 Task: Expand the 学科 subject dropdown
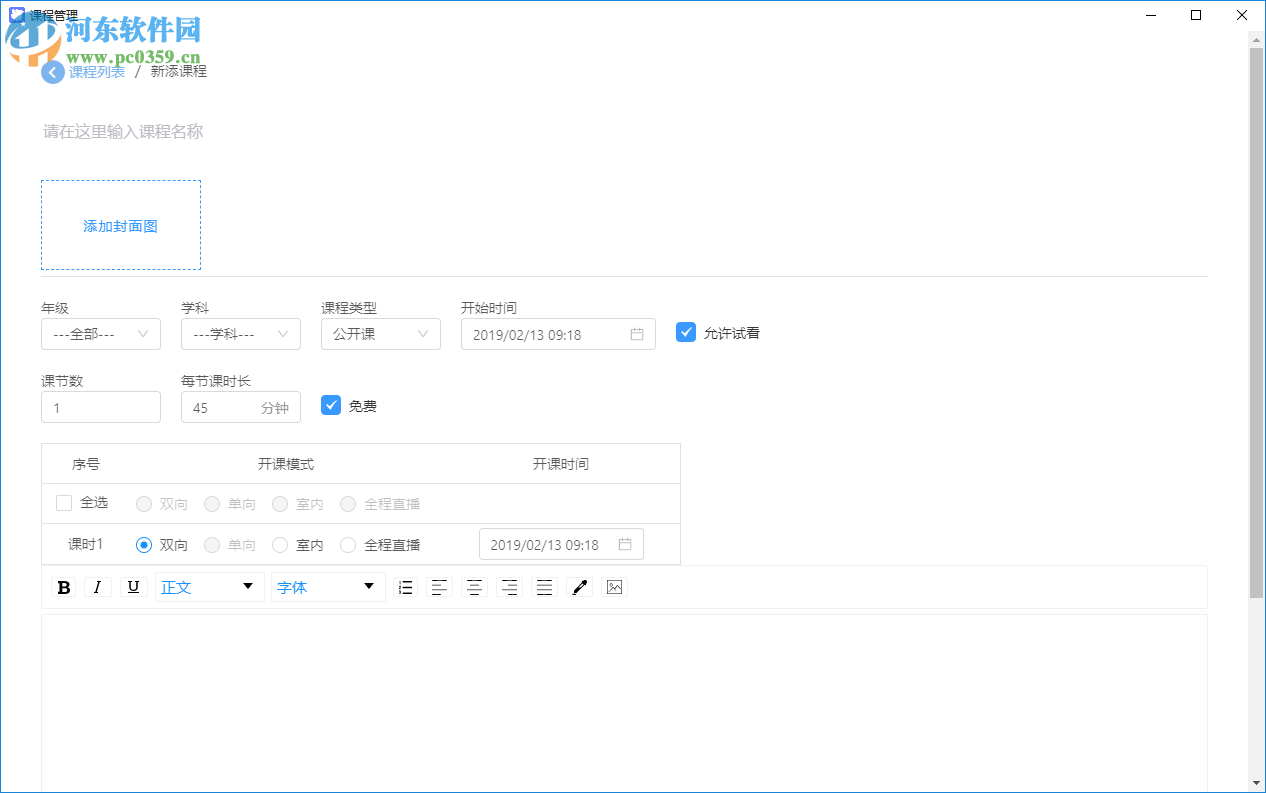pyautogui.click(x=240, y=334)
